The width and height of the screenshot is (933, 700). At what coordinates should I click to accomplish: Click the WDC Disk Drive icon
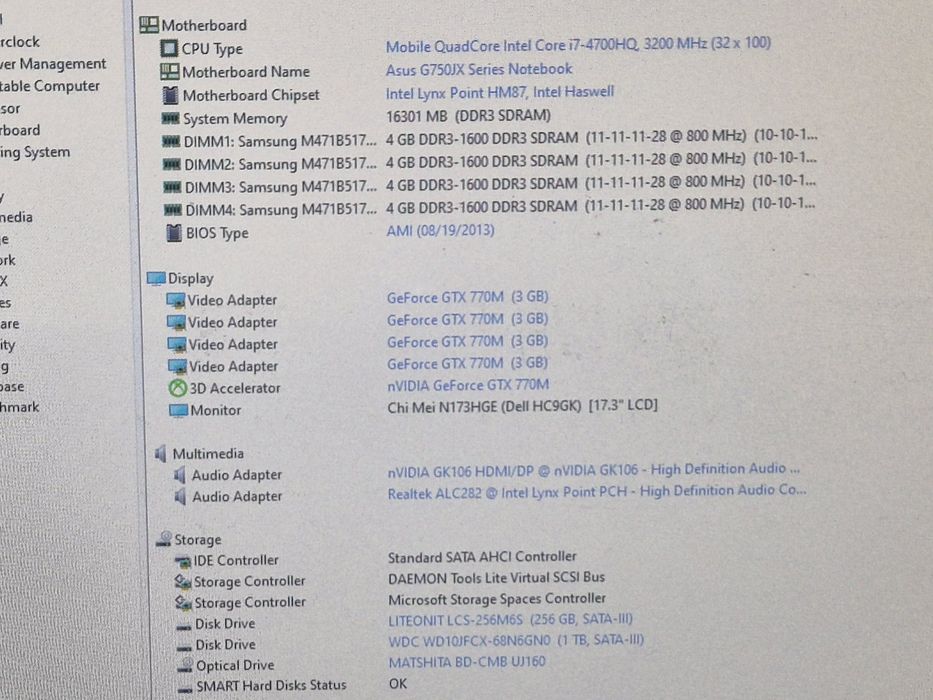click(x=184, y=648)
